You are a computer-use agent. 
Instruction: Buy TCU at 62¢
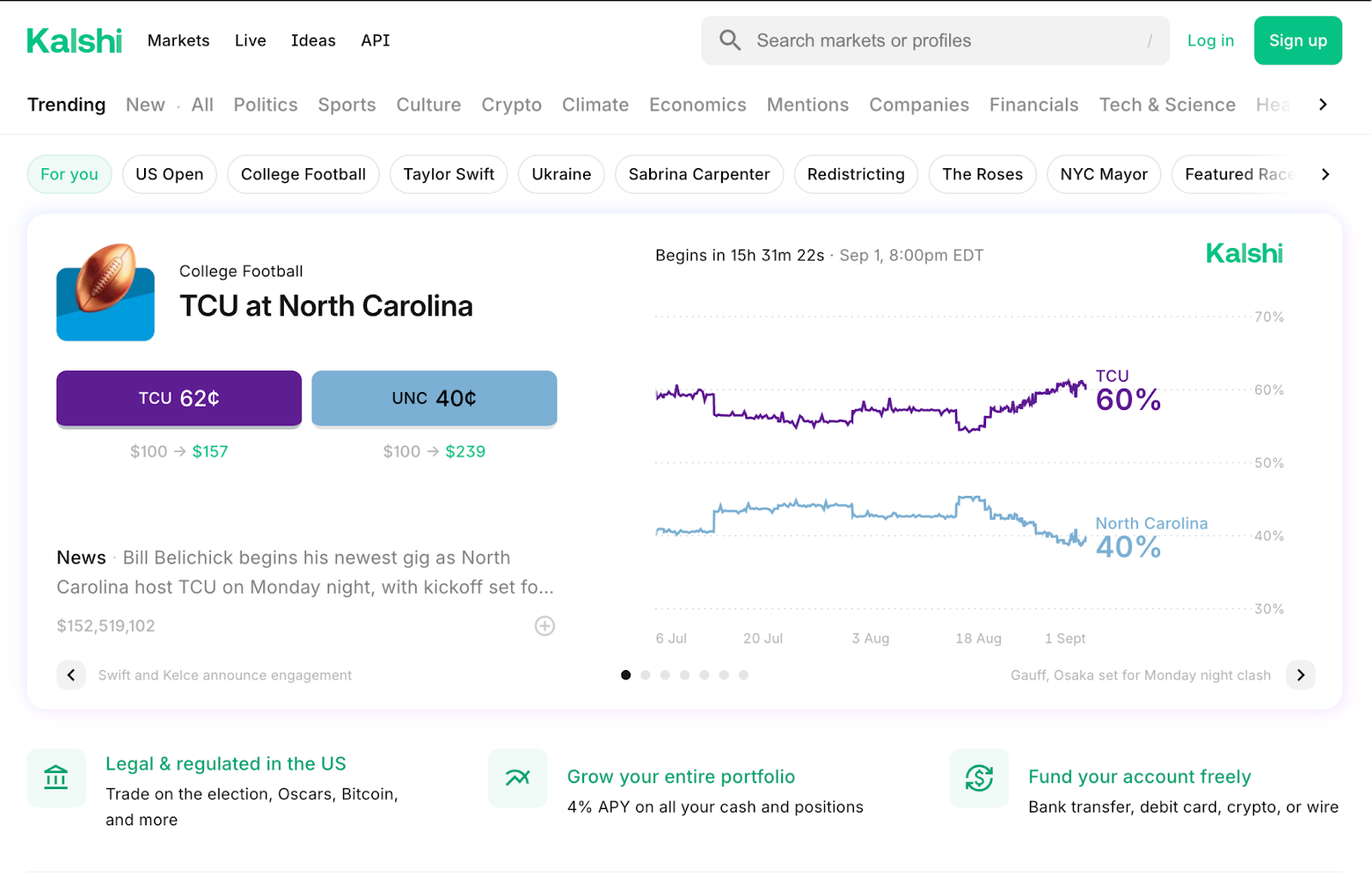click(179, 398)
